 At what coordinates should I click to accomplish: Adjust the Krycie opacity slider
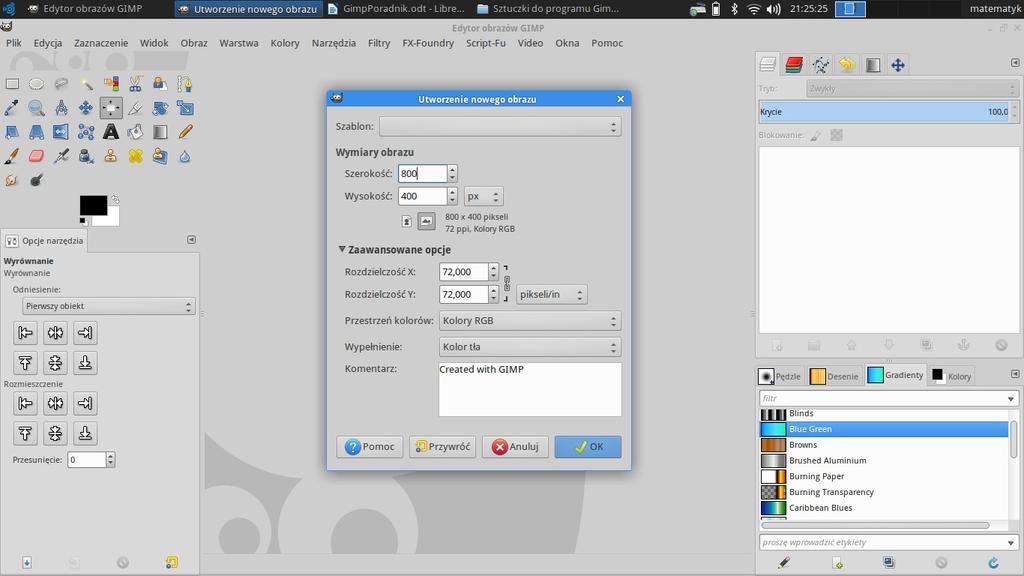click(884, 112)
